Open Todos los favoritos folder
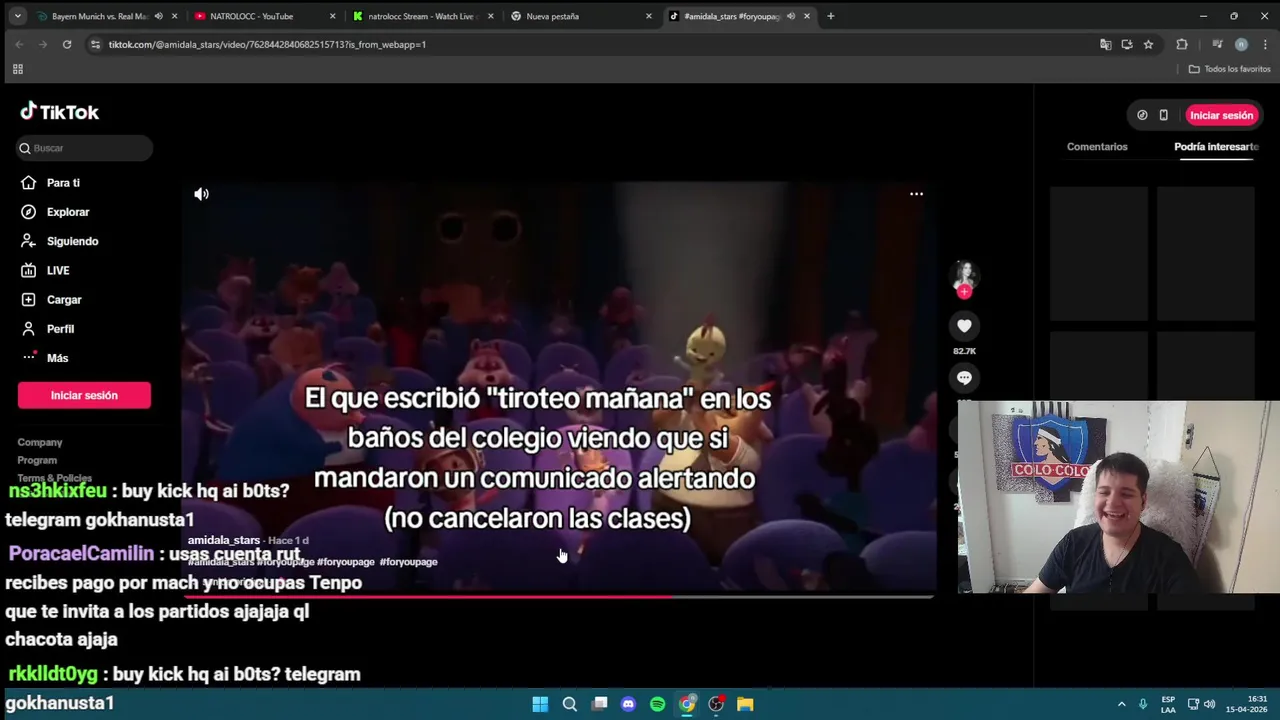The width and height of the screenshot is (1280, 720). pyautogui.click(x=1230, y=69)
